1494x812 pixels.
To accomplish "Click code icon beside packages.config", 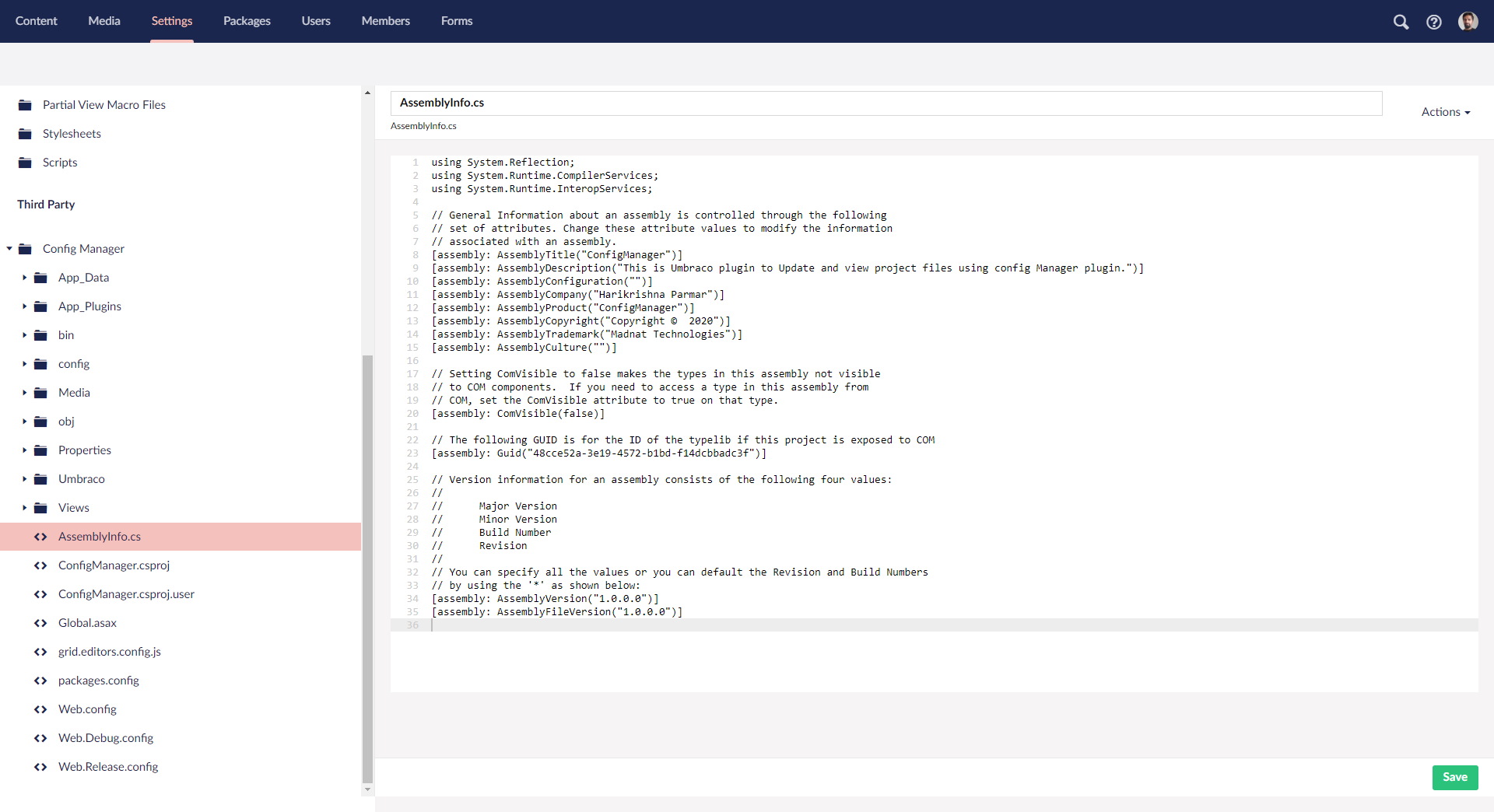I will click(40, 681).
